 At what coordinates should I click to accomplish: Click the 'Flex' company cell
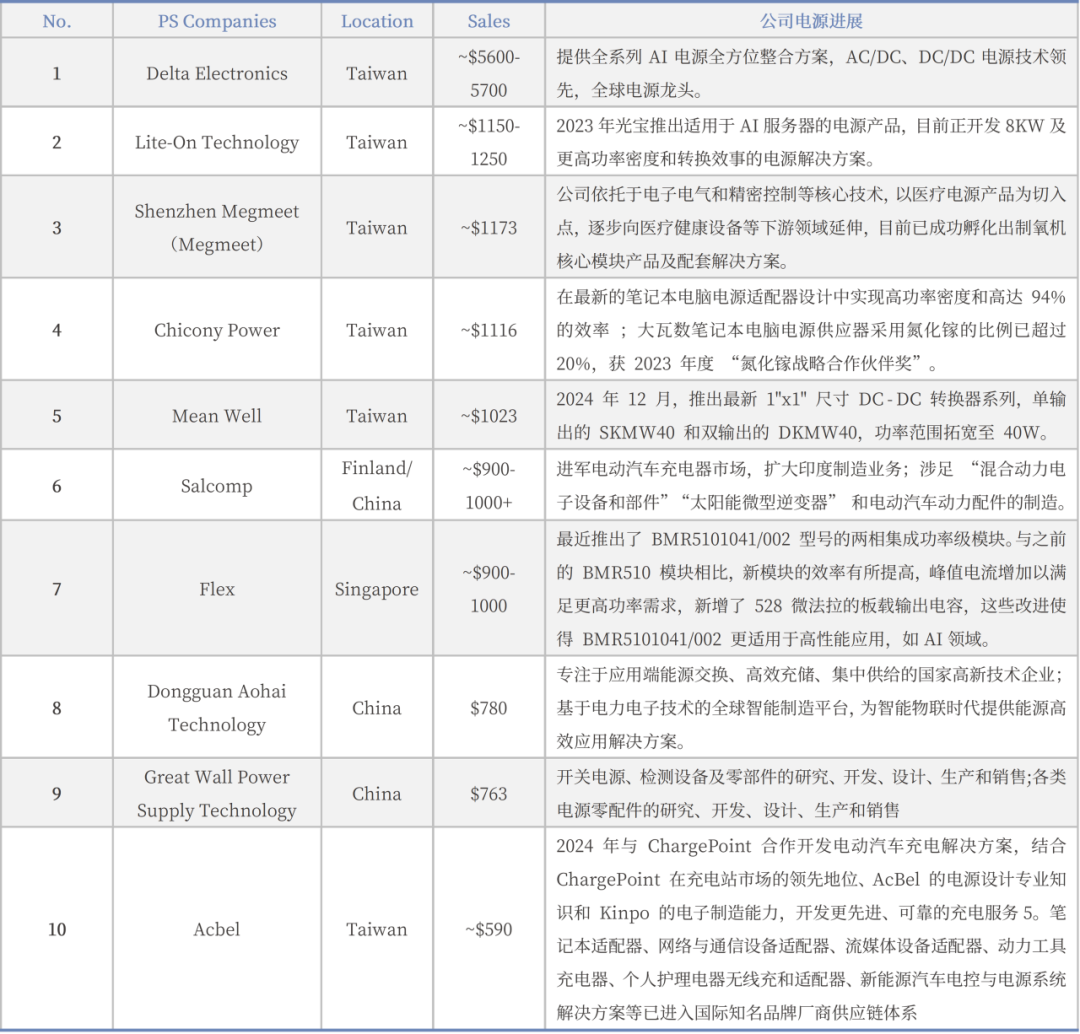[x=217, y=589]
